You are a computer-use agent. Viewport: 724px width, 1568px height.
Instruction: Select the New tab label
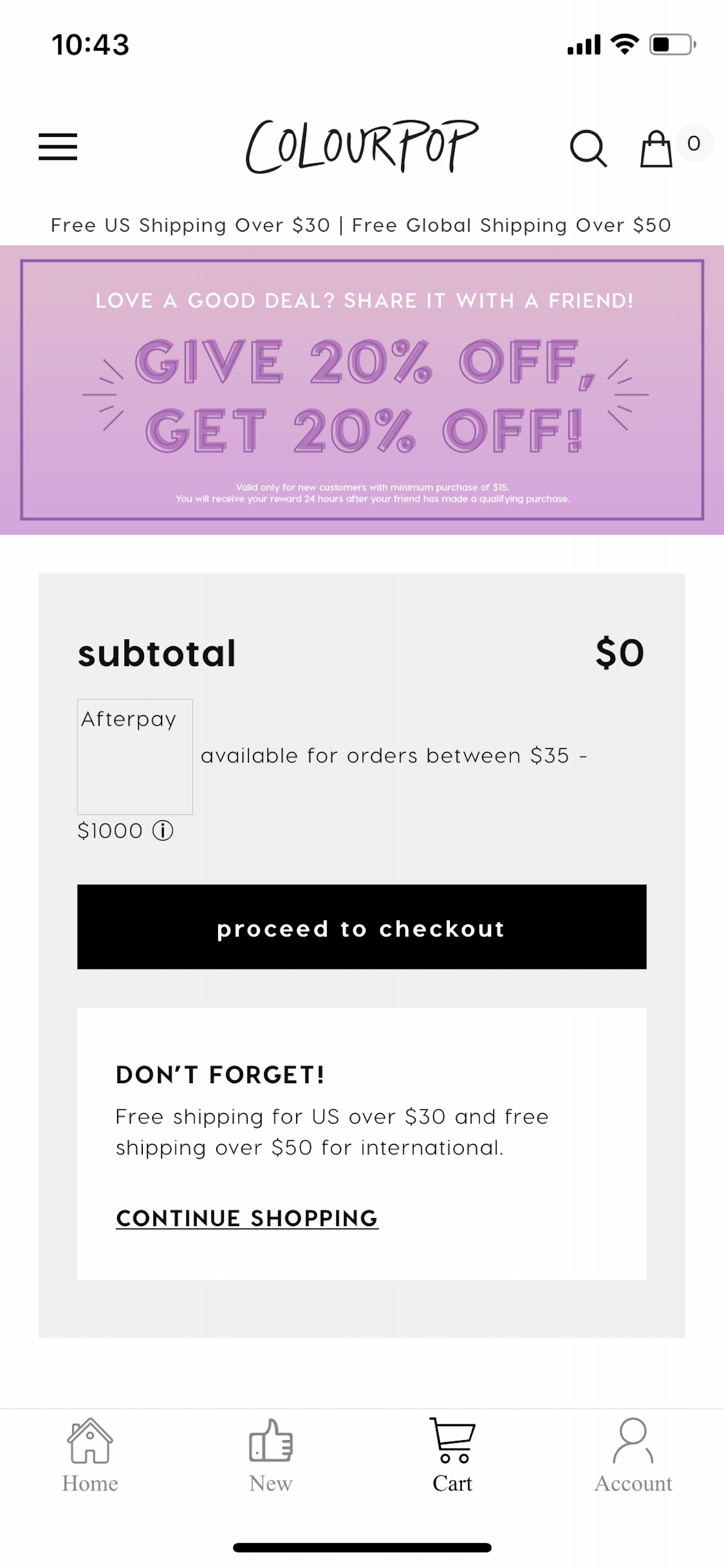pyautogui.click(x=270, y=1483)
